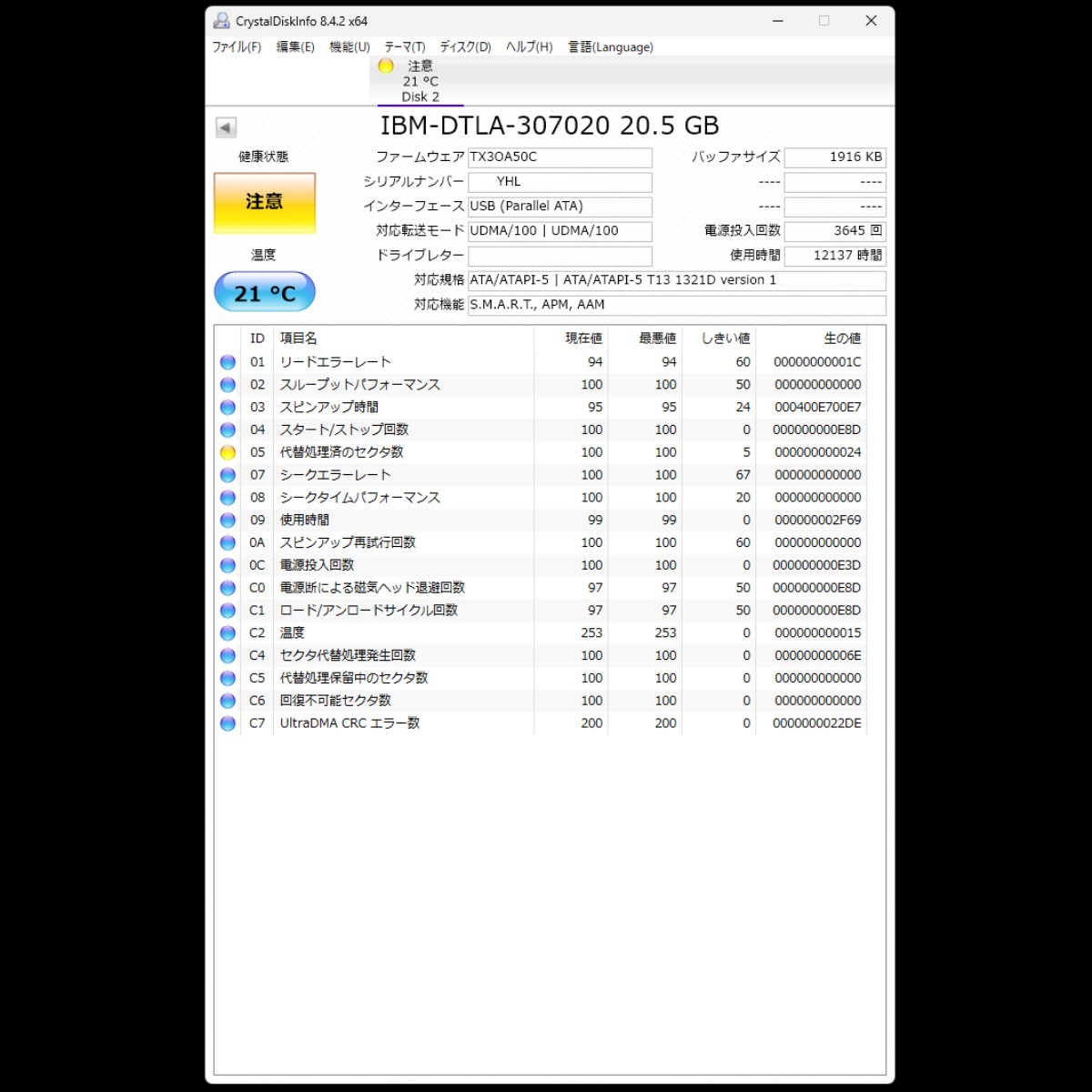The width and height of the screenshot is (1092, 1092).
Task: Click the blue orb for row 09 使用時間
Action: (x=227, y=521)
